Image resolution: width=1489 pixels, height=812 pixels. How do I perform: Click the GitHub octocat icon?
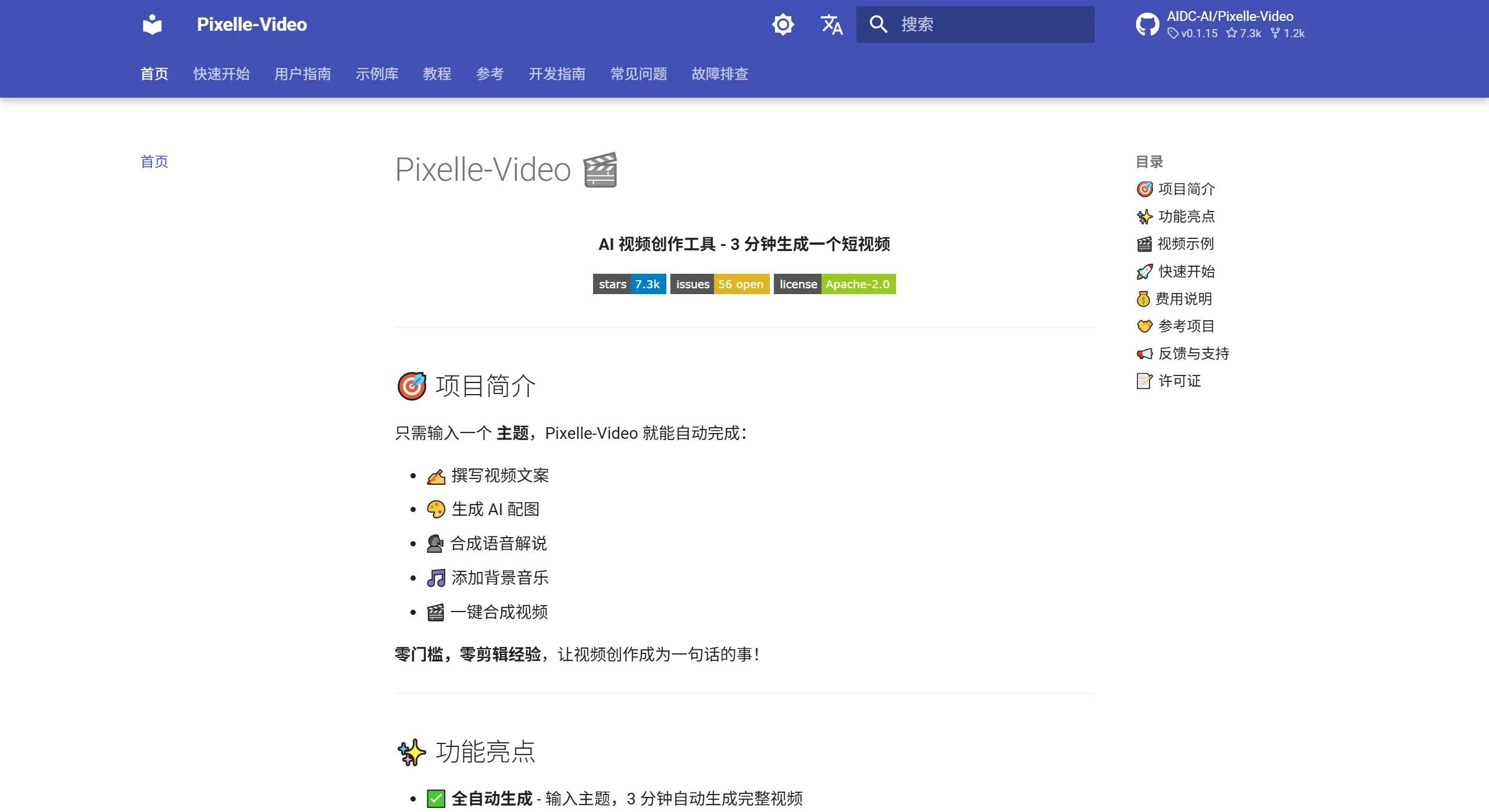(x=1147, y=24)
